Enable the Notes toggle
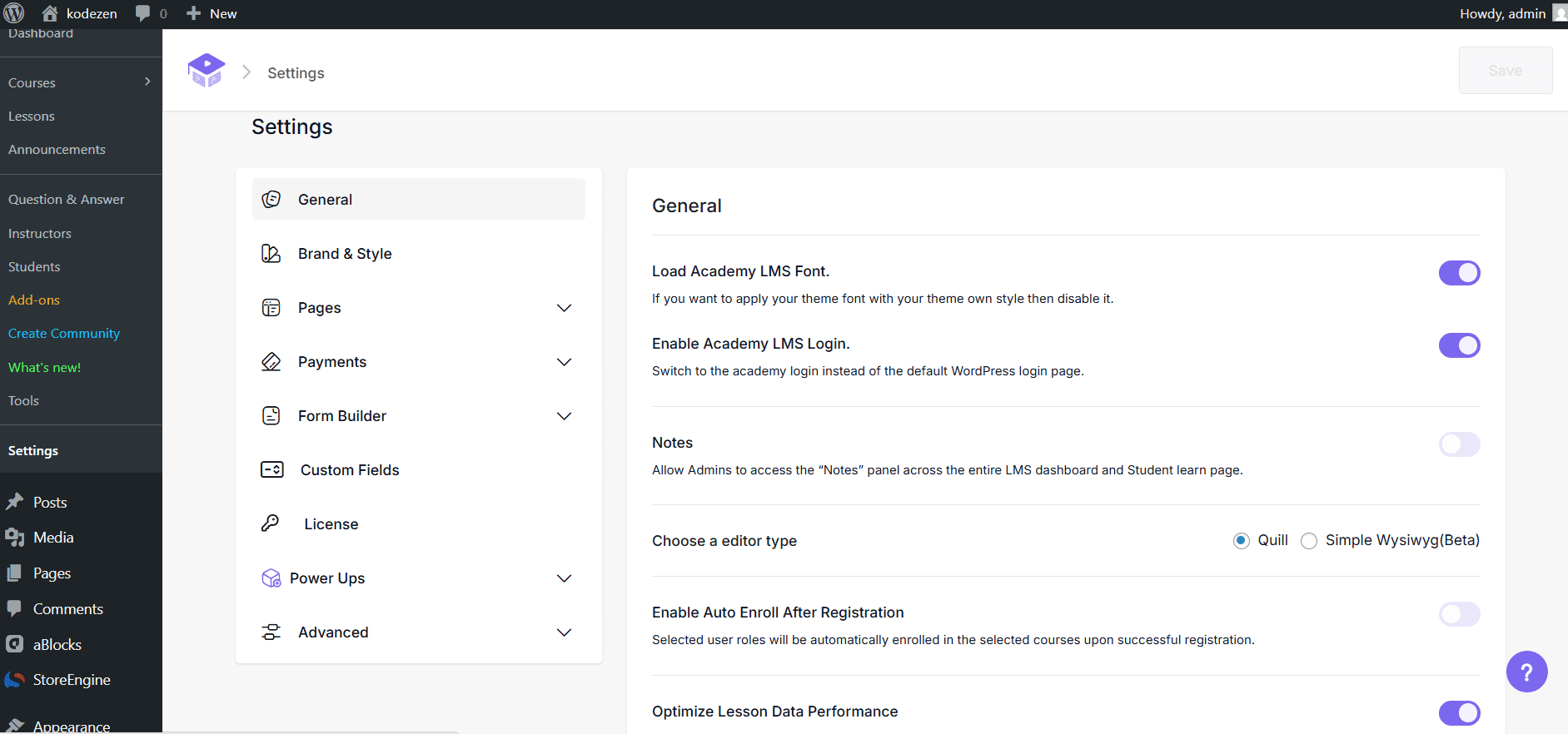 click(1459, 444)
